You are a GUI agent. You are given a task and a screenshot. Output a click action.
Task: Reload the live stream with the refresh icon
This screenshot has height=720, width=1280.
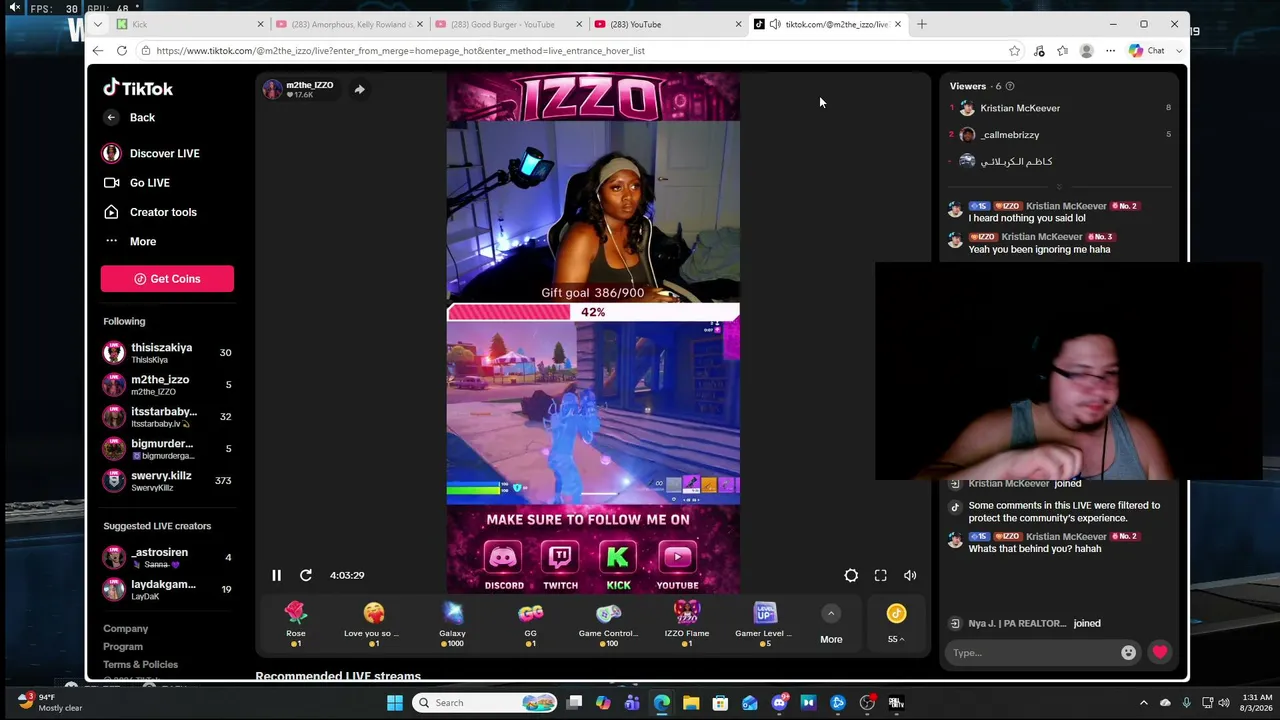pyautogui.click(x=306, y=575)
